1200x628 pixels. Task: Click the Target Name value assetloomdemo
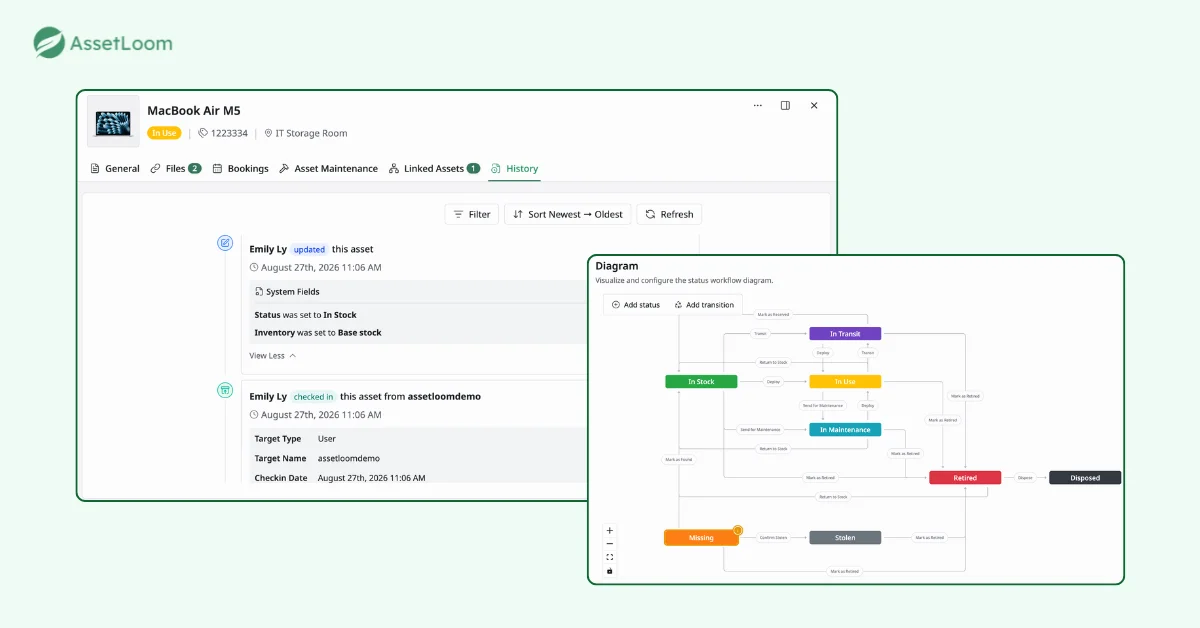349,458
